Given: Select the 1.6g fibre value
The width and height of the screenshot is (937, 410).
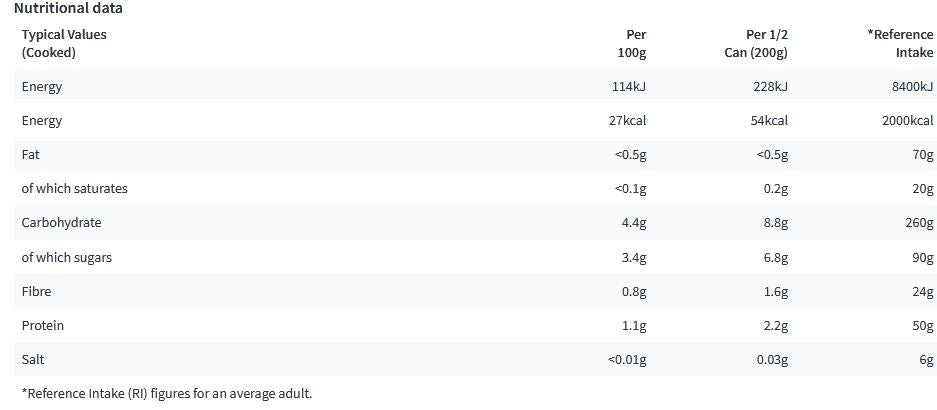Looking at the screenshot, I should 775,291.
